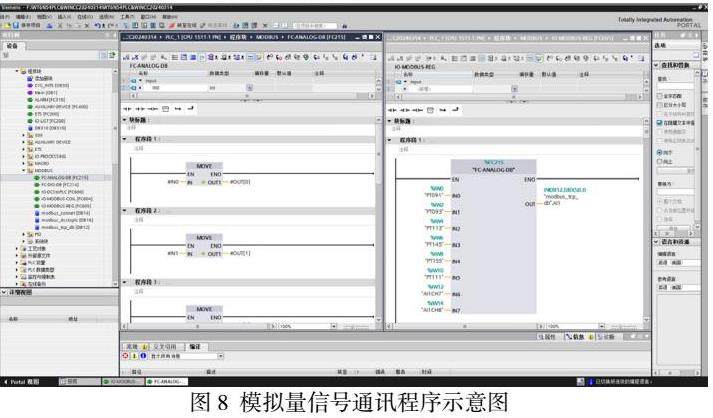Screen dimensions: 713x418
Task: Show warnings filter icon in compile tab
Action: [135, 356]
